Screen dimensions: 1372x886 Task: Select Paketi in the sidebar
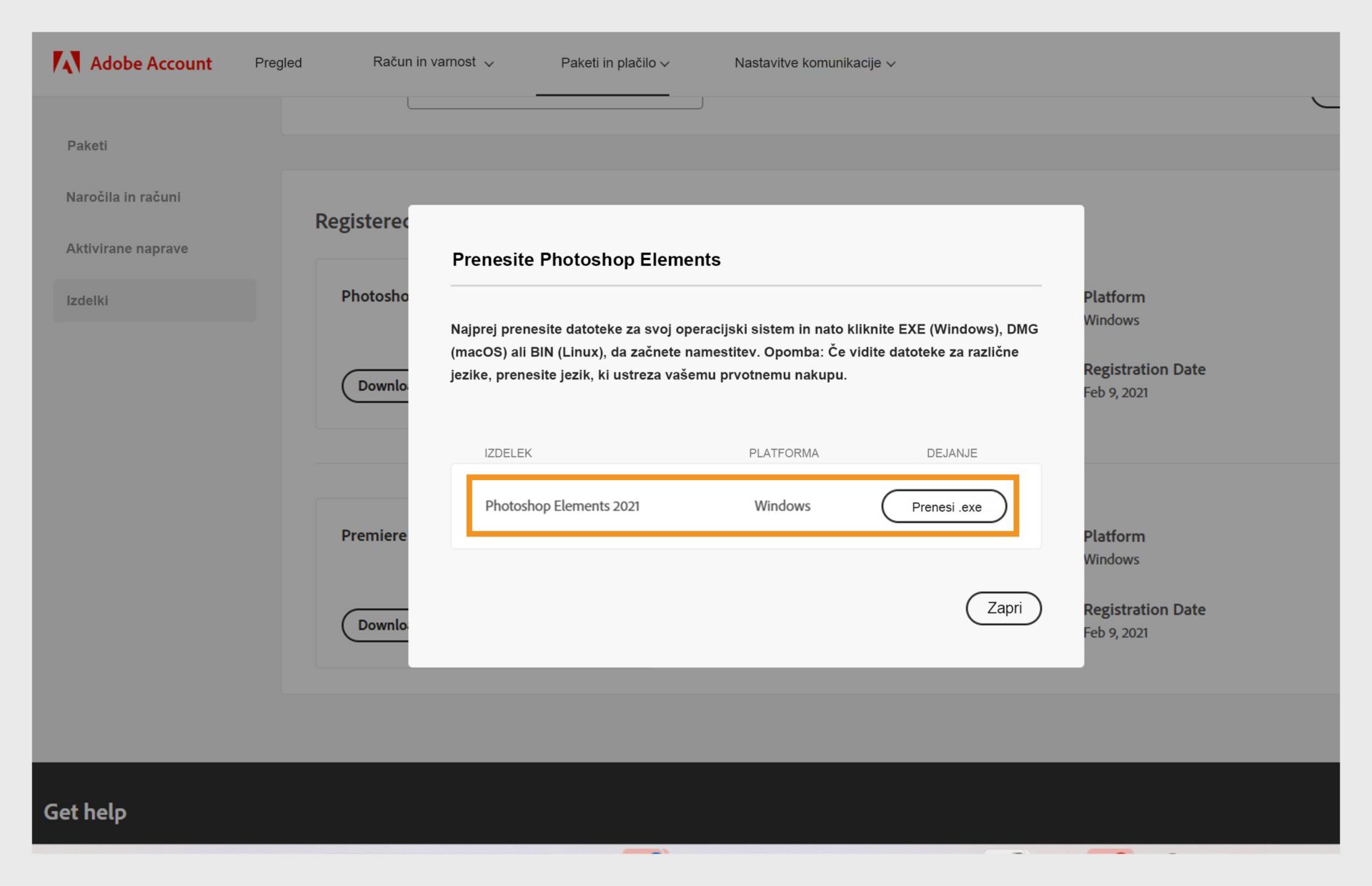[86, 145]
